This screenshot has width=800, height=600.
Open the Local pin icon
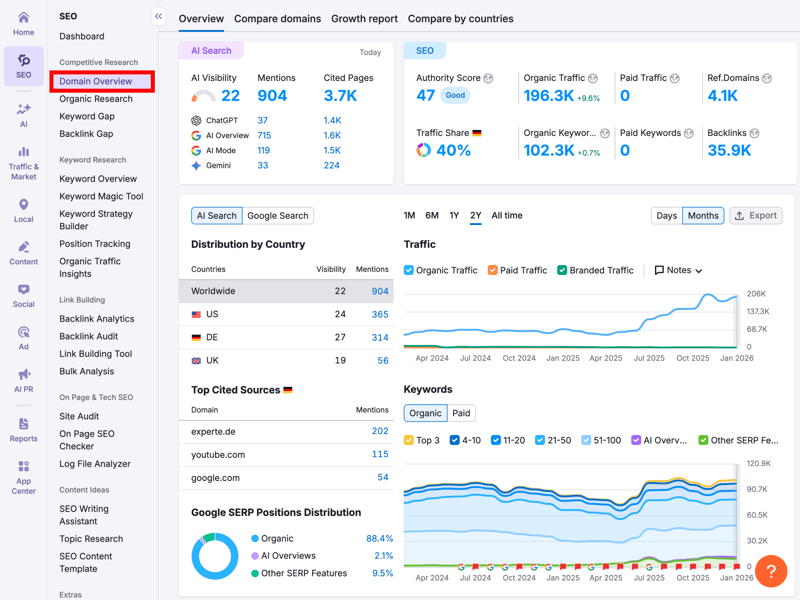coord(23,205)
